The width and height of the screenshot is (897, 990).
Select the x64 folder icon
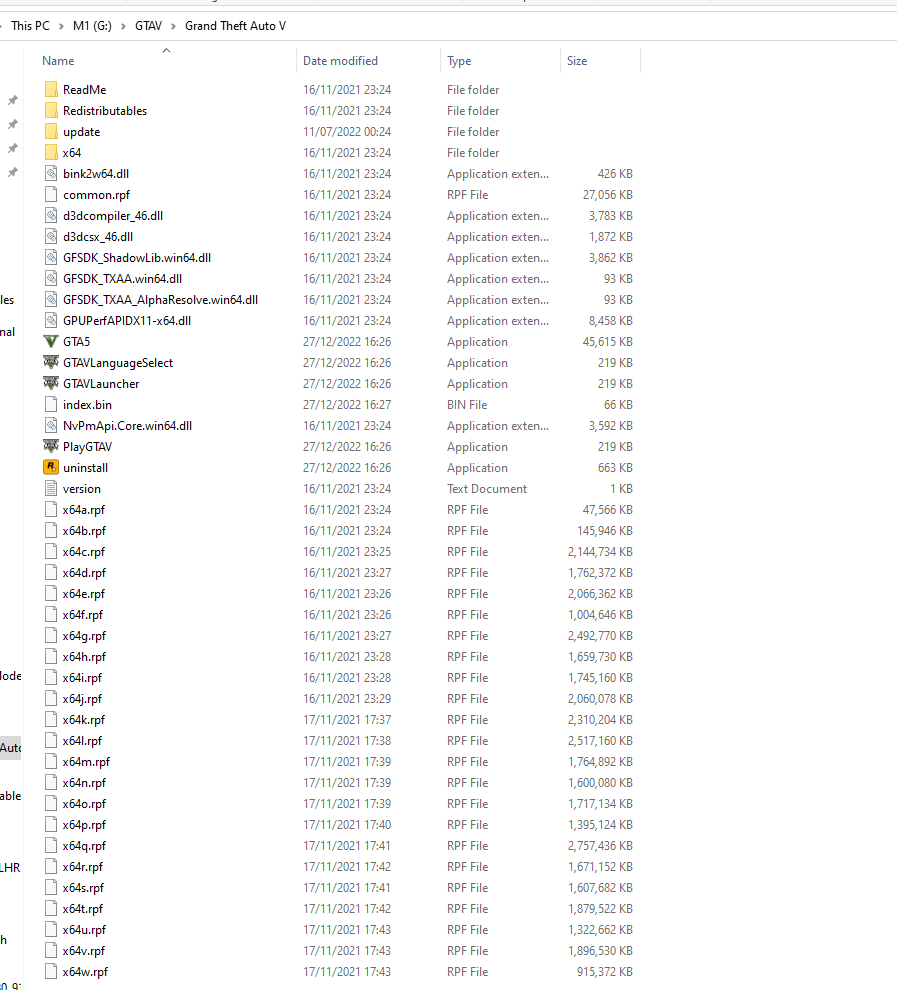[51, 152]
